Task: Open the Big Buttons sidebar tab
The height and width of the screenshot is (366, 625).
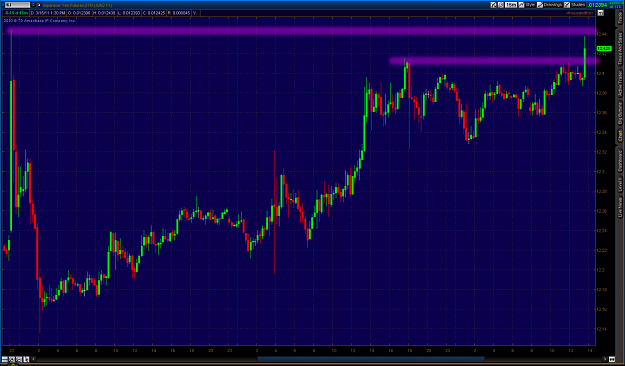Action: coord(620,113)
